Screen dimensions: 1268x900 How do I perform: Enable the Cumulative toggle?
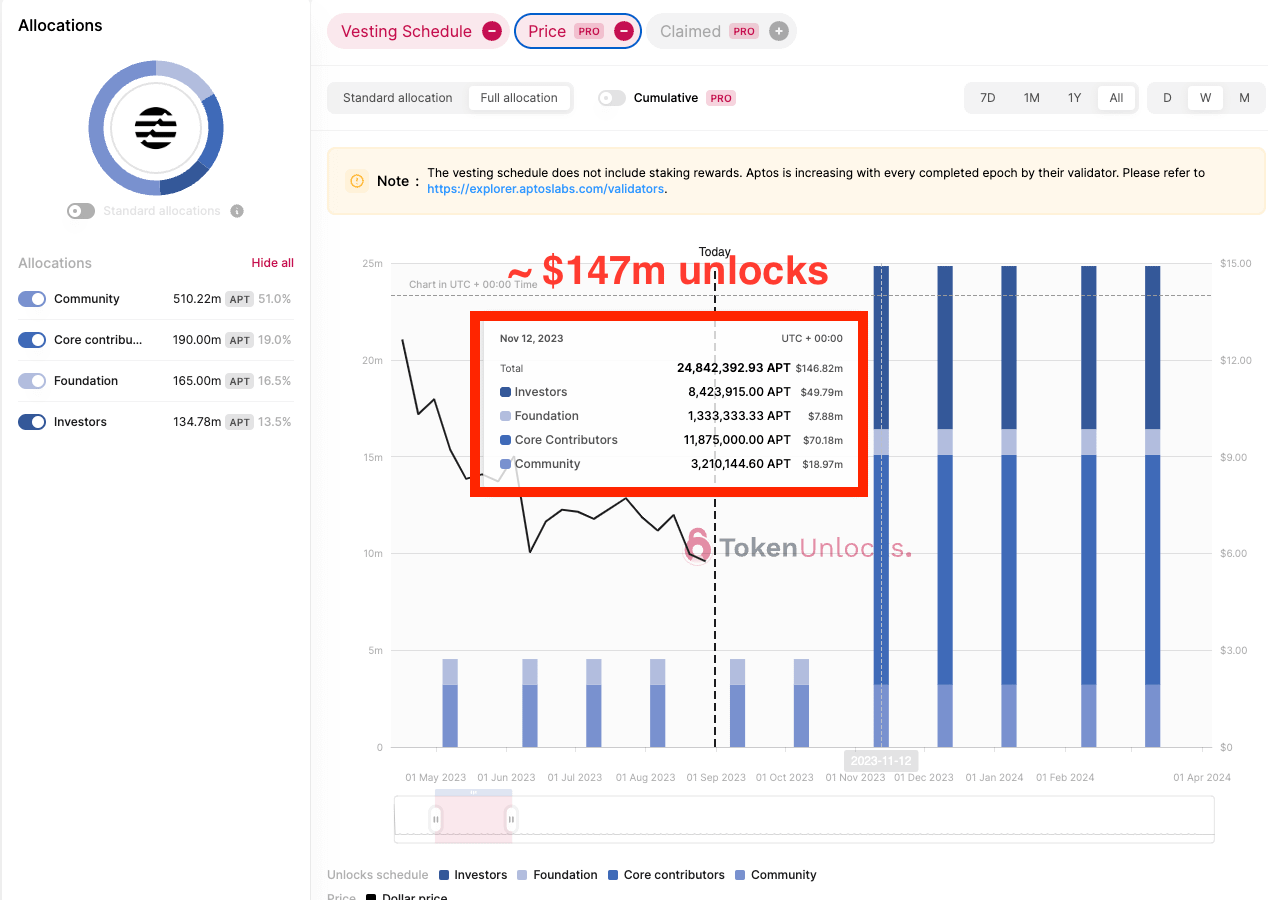[x=612, y=98]
